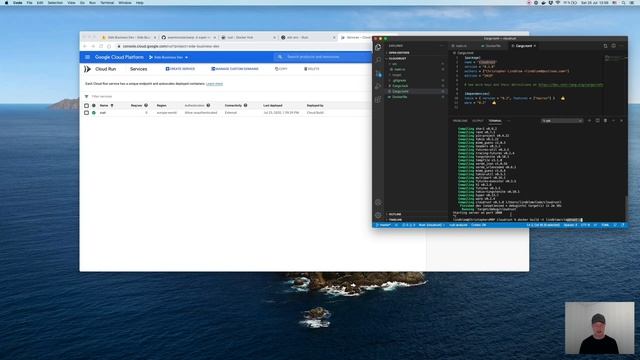Tick the checkbox for the service row
Viewport: 640px width, 360px height.
[x=86, y=113]
